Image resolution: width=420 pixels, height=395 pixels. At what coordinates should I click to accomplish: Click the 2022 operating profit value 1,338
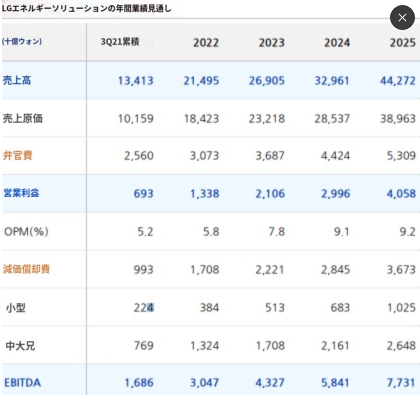pos(205,193)
